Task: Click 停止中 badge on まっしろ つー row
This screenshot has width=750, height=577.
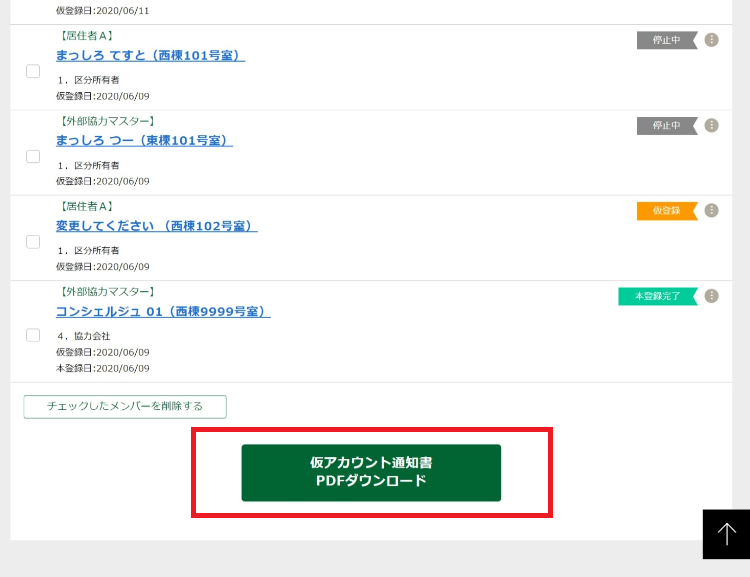Action: point(666,125)
